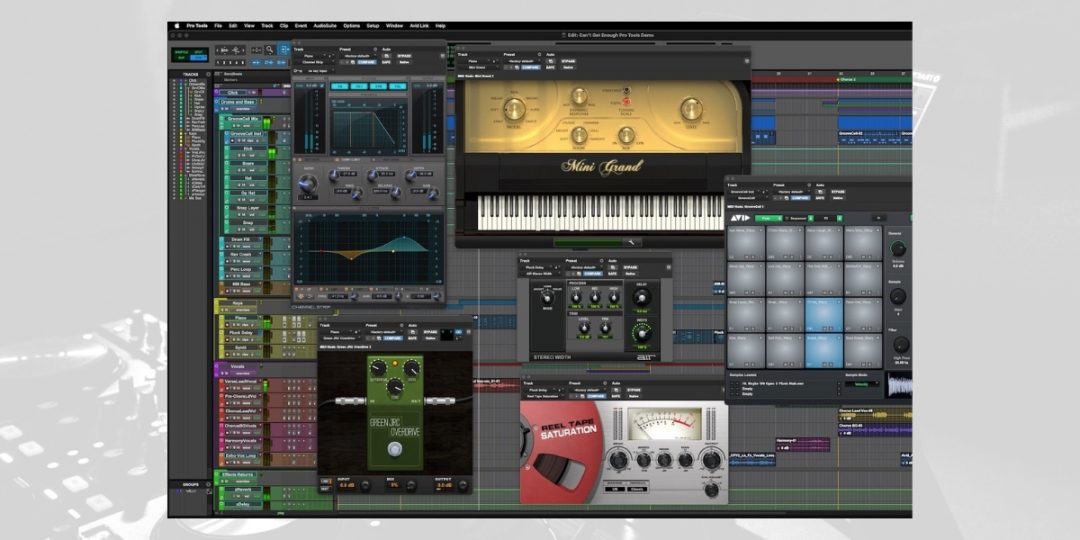1080x540 pixels.
Task: Click the Mini Grand Level knob
Action: pyautogui.click(x=691, y=109)
